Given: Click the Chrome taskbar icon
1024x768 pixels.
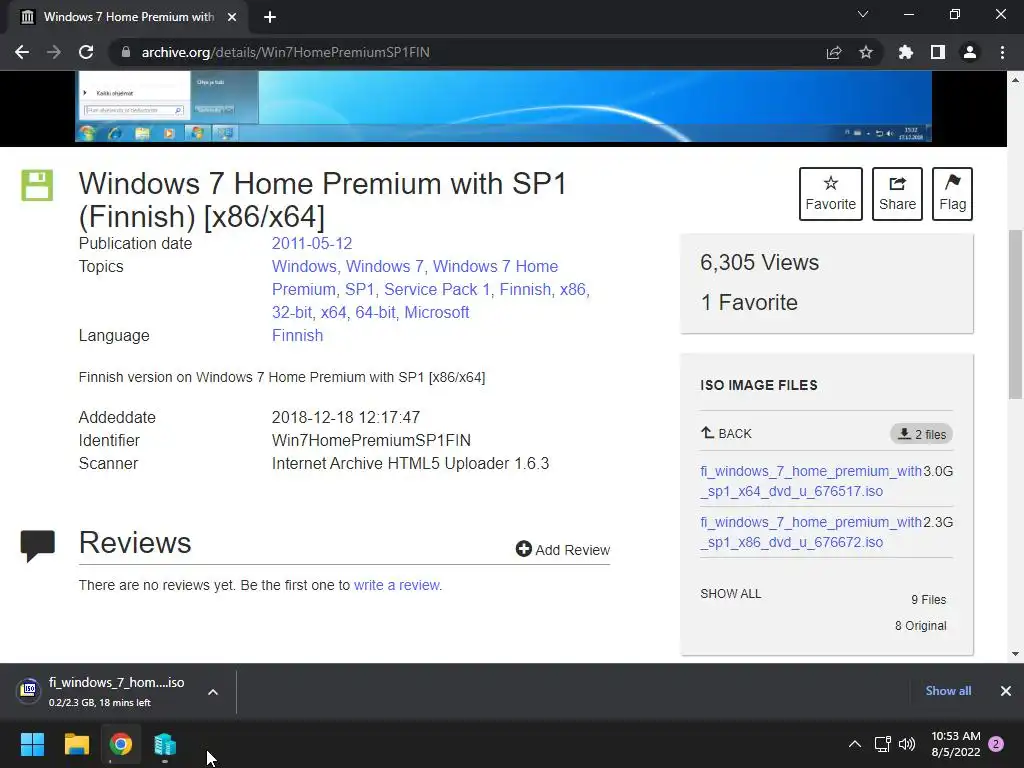Looking at the screenshot, I should coord(121,744).
